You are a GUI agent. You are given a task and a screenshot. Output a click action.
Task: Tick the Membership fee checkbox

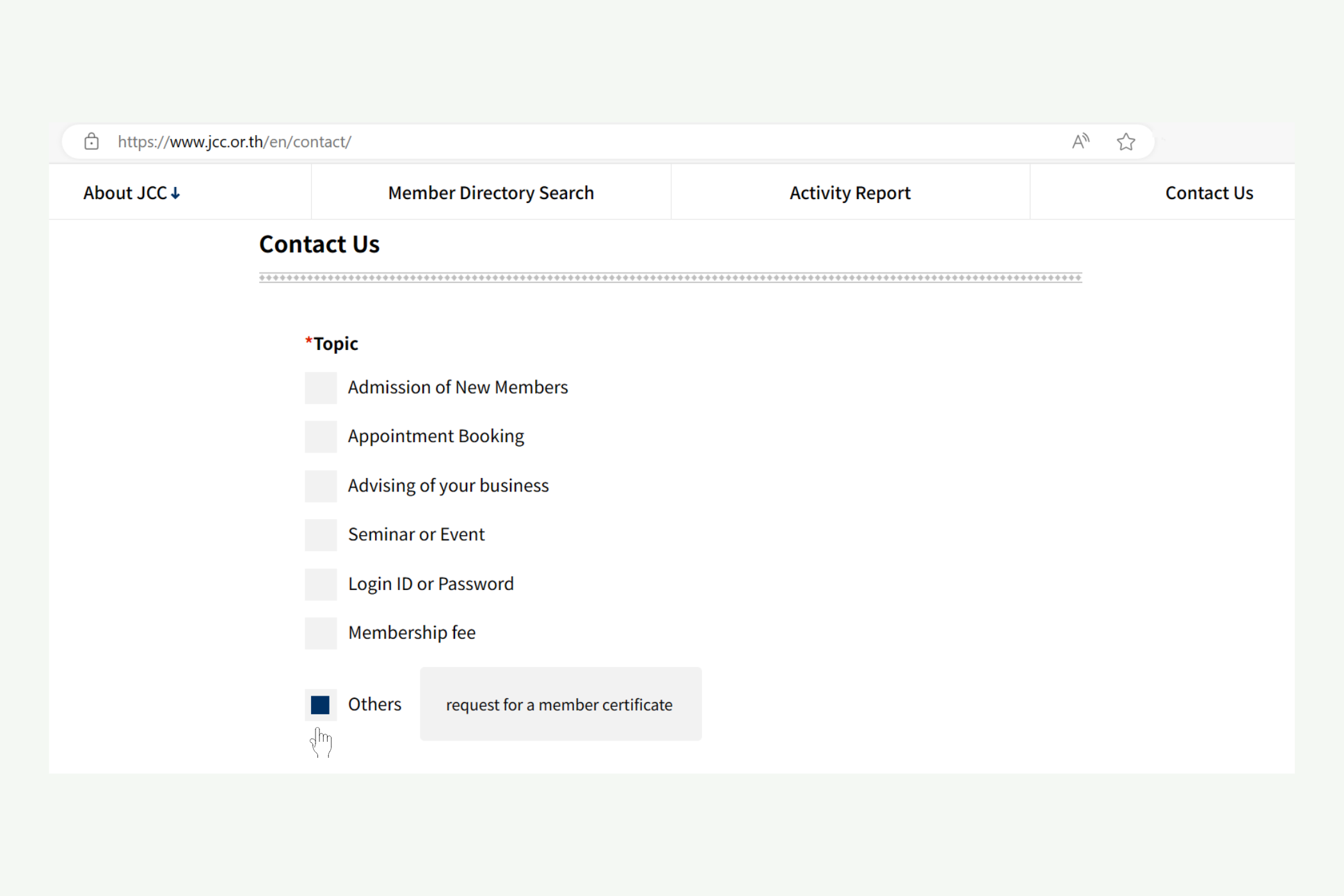click(321, 633)
